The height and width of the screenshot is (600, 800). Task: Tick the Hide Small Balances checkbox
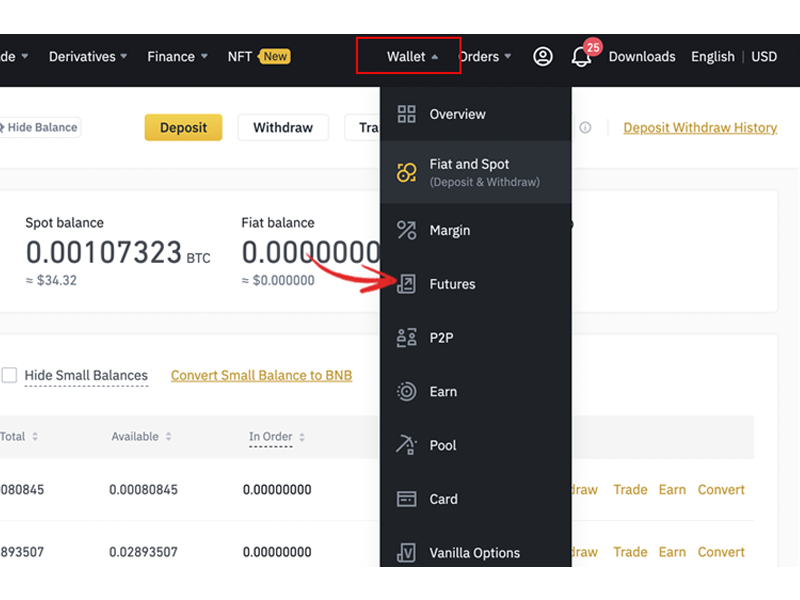tap(9, 376)
